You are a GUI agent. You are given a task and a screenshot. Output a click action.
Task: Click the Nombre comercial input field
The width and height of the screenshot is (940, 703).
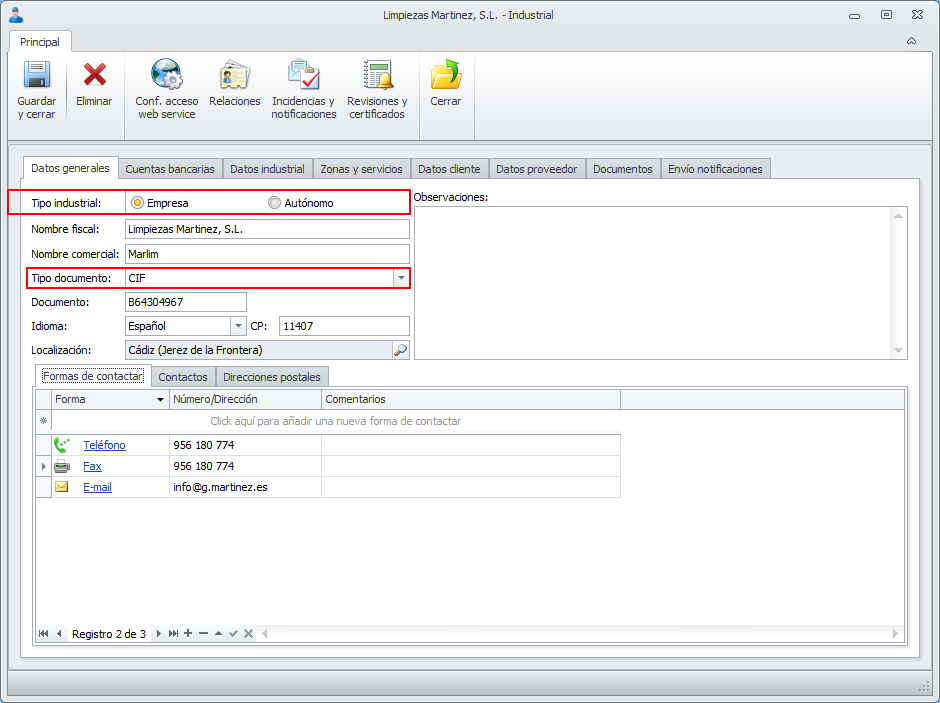point(267,254)
